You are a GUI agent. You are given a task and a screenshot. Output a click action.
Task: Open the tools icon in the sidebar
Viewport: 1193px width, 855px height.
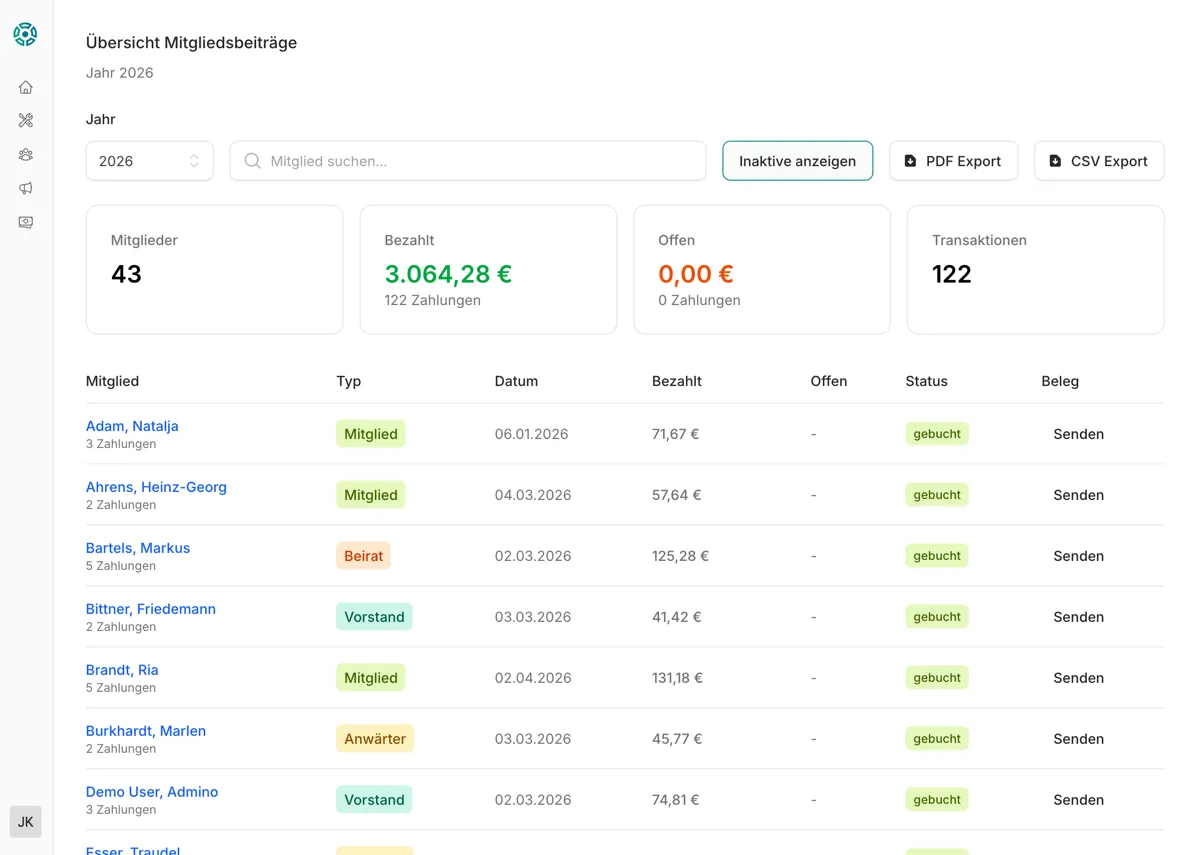point(26,120)
